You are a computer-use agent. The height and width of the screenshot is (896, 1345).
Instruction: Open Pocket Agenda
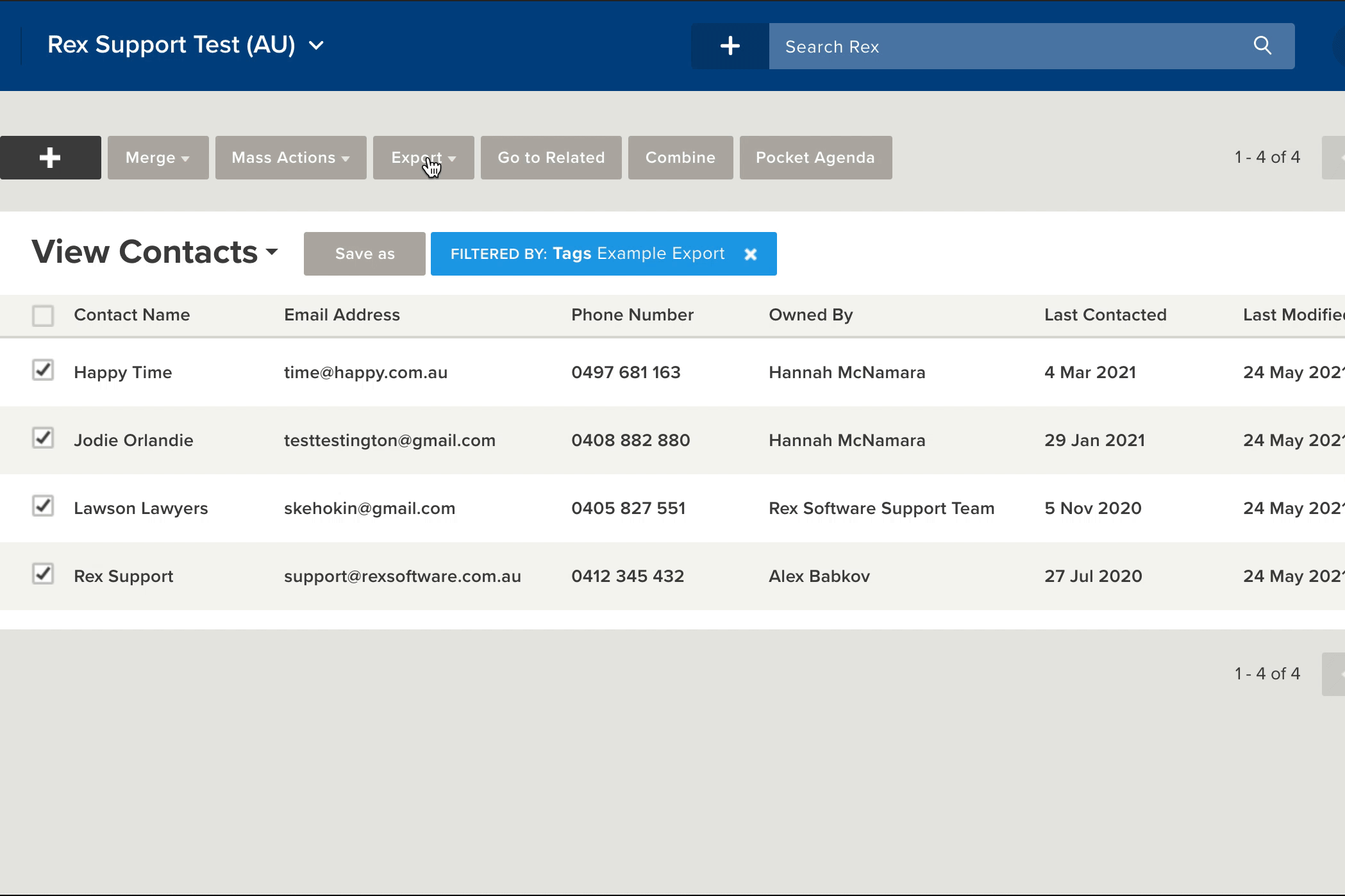pyautogui.click(x=816, y=158)
